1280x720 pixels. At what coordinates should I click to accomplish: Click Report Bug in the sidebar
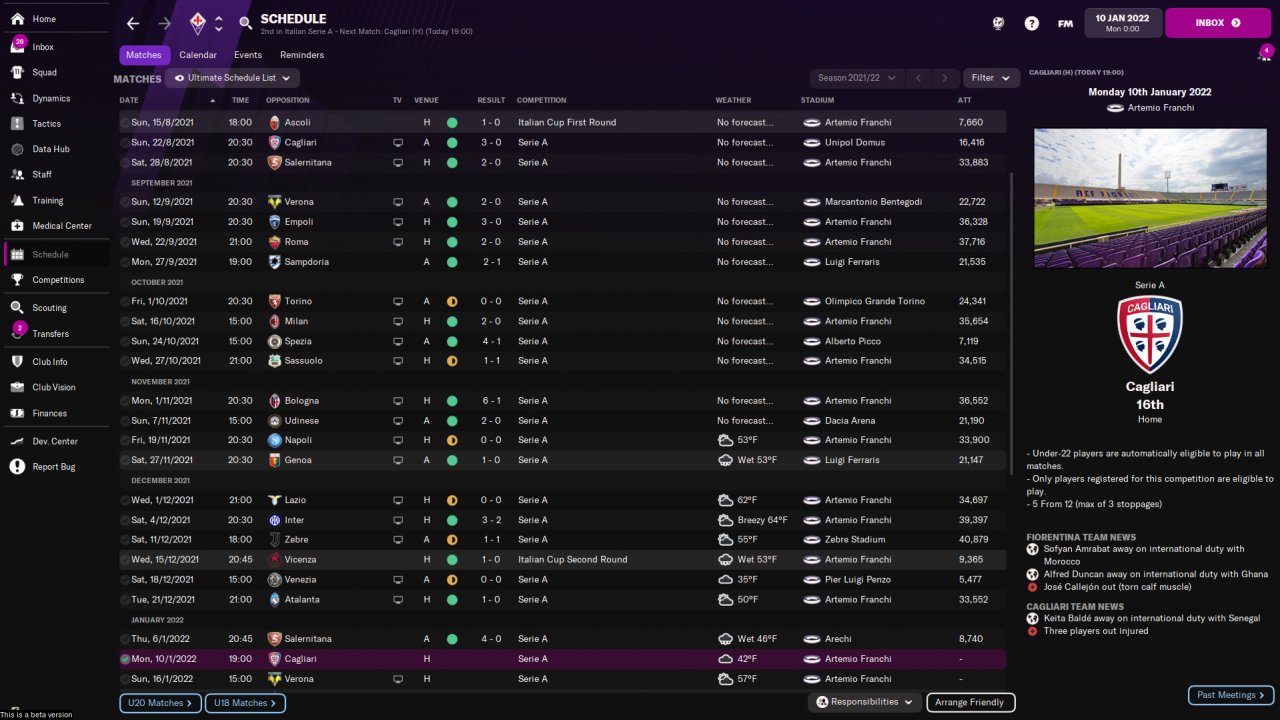(55, 467)
